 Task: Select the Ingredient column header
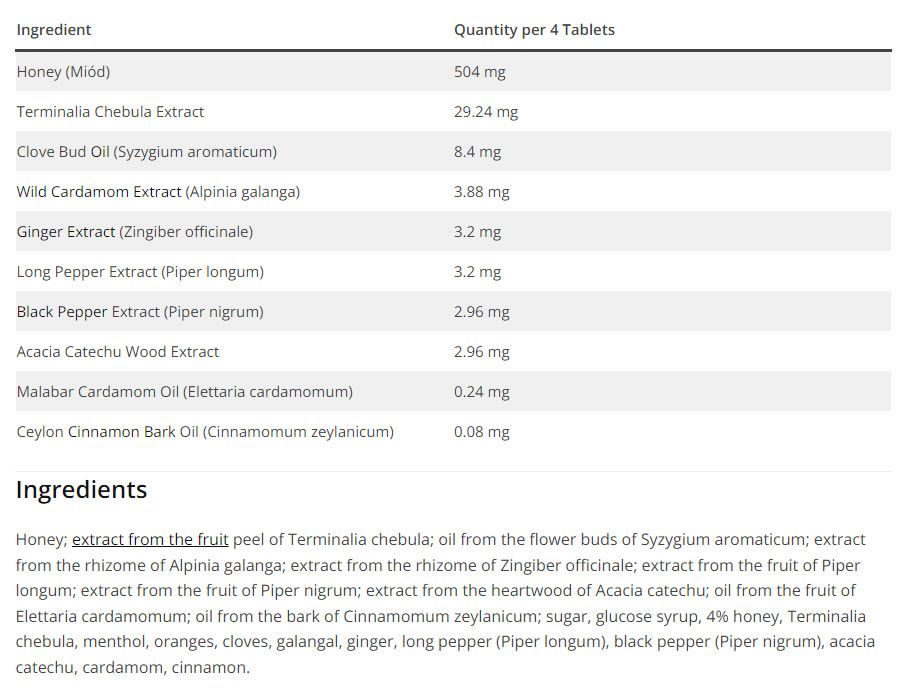(54, 30)
